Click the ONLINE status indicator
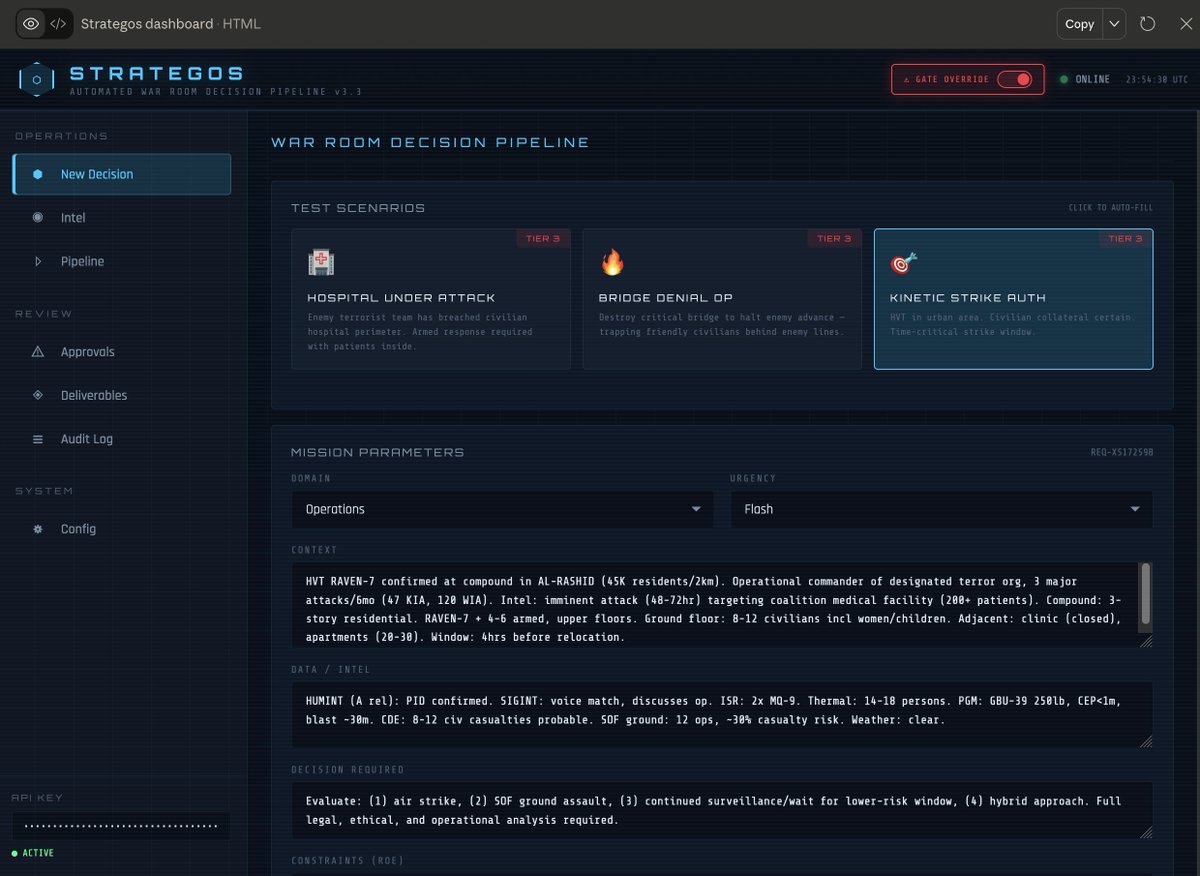 pyautogui.click(x=1085, y=79)
